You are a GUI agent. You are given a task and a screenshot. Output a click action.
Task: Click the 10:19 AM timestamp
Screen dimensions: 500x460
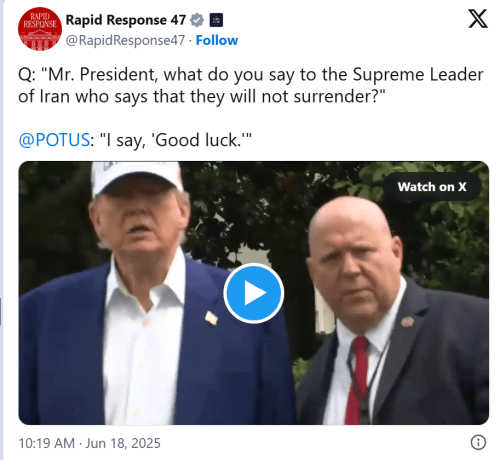[x=46, y=443]
